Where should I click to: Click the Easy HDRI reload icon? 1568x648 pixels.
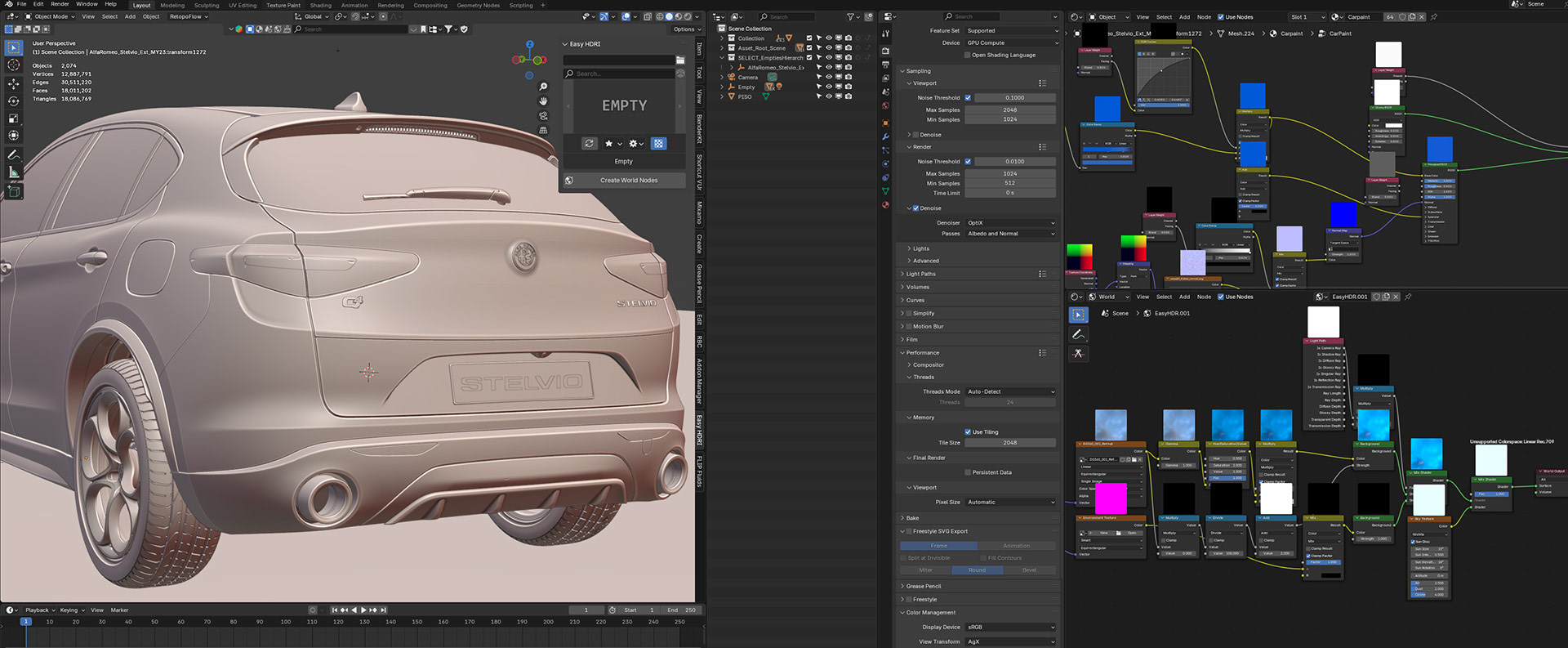(590, 144)
